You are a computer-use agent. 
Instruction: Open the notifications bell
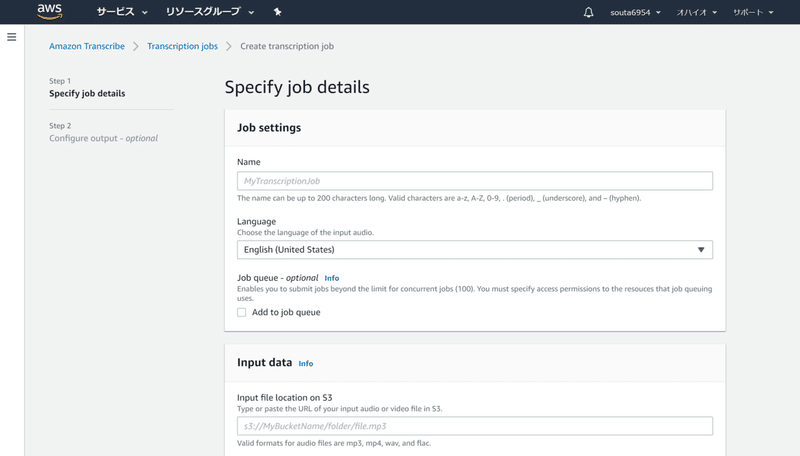[x=588, y=13]
